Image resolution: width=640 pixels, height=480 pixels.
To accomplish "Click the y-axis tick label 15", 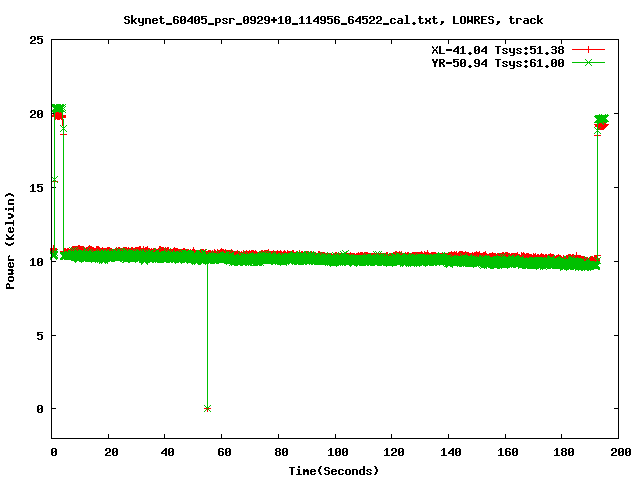I will click(36, 188).
